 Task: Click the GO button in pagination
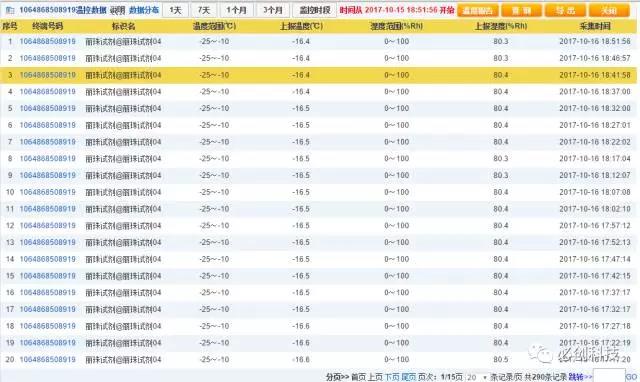[x=631, y=377]
